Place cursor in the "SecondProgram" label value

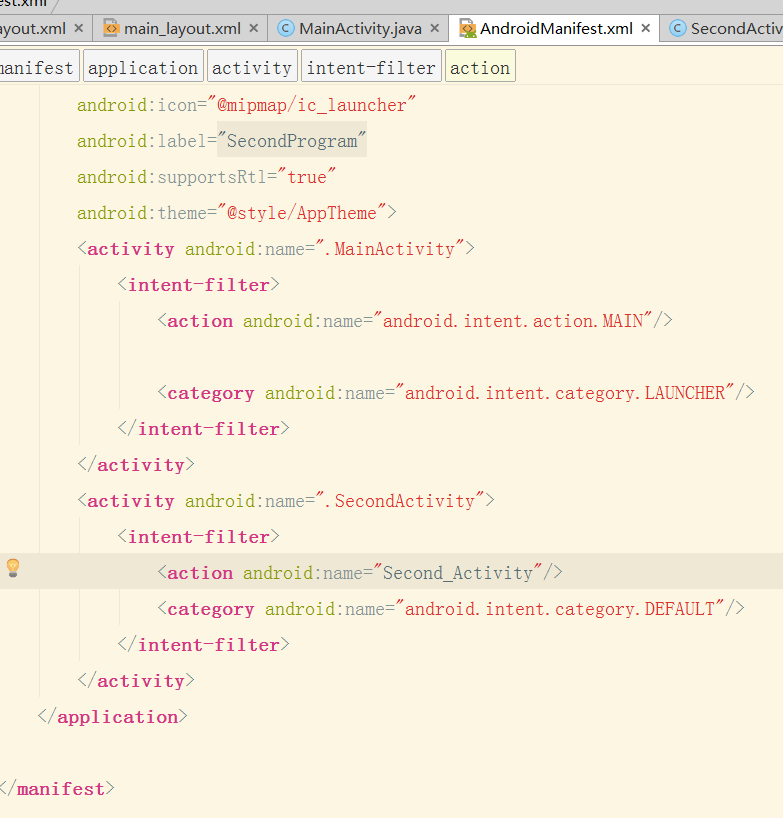291,141
